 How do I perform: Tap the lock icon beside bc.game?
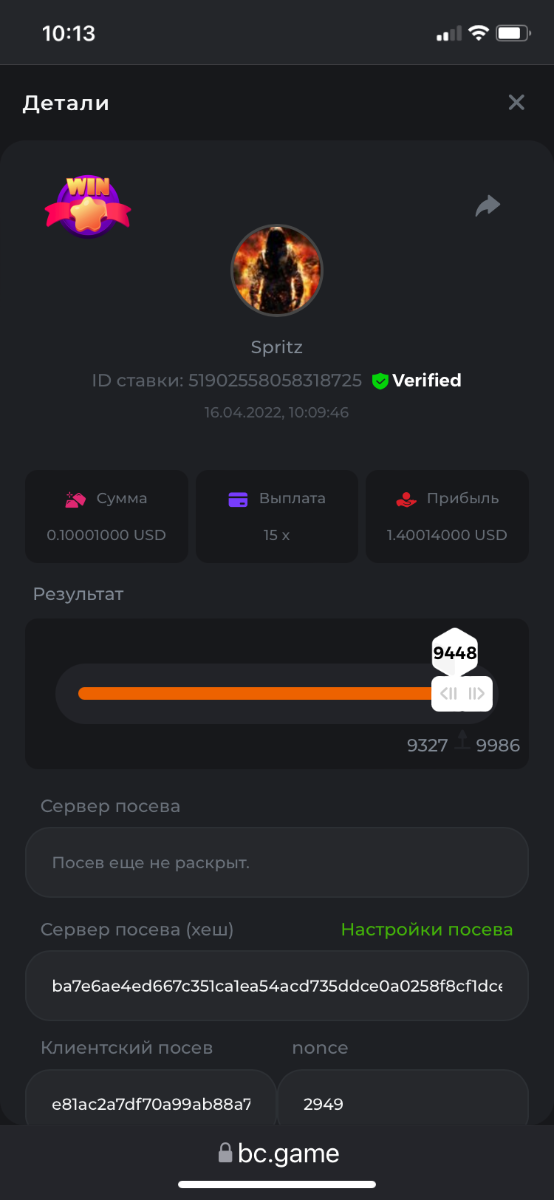[225, 1154]
